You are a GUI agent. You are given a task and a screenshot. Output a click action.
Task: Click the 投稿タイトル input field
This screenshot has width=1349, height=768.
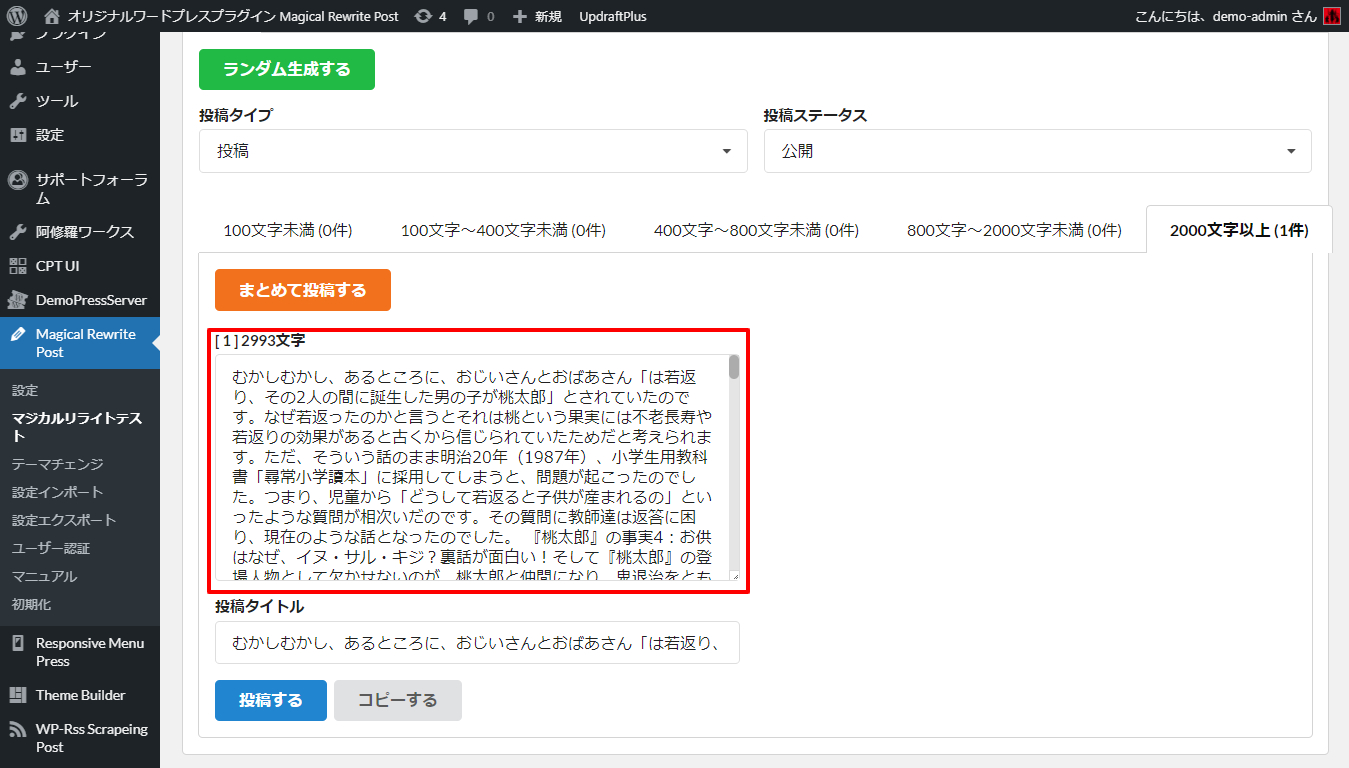click(x=477, y=643)
